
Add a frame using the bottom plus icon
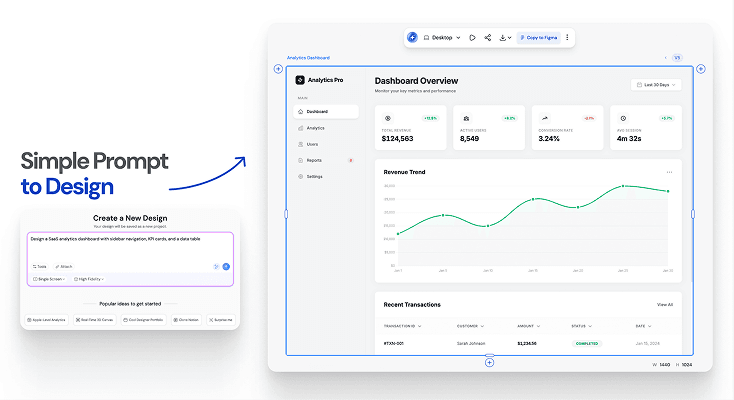point(489,363)
